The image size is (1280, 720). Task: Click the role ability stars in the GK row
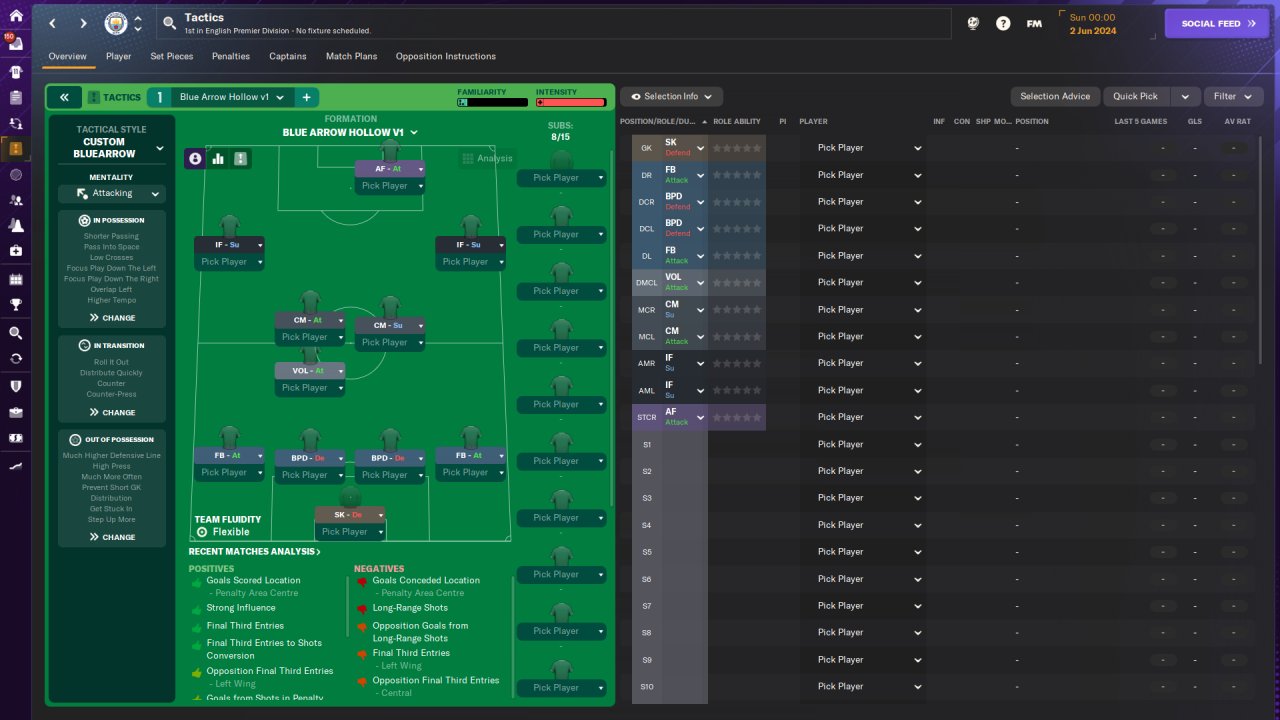pos(737,148)
